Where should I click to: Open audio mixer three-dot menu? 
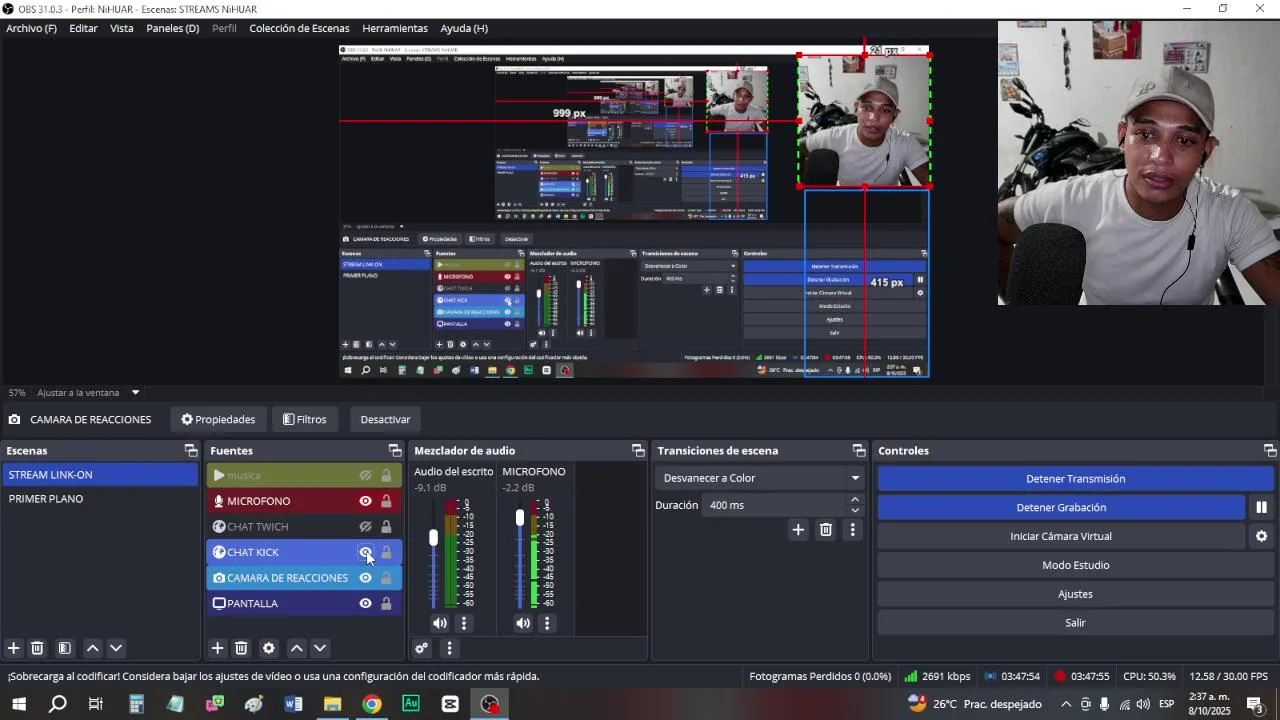click(x=449, y=648)
